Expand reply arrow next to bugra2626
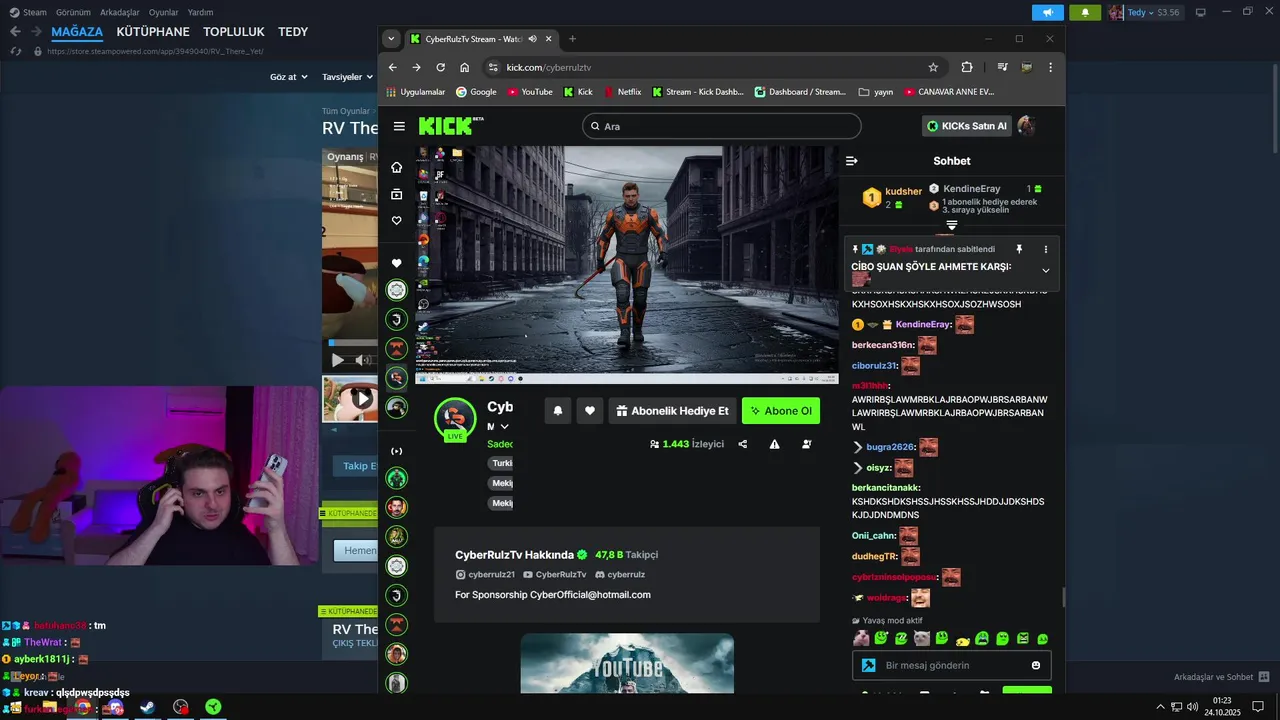The height and width of the screenshot is (720, 1280). coord(858,447)
